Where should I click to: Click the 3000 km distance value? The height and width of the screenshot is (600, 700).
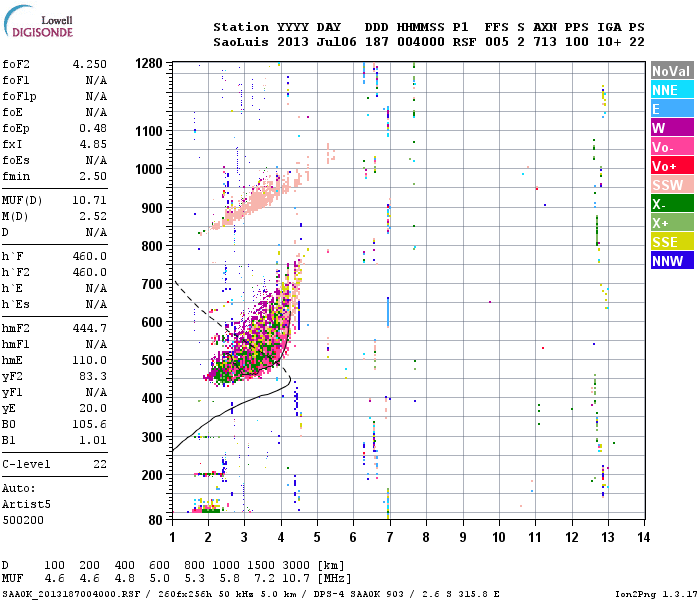click(x=296, y=565)
